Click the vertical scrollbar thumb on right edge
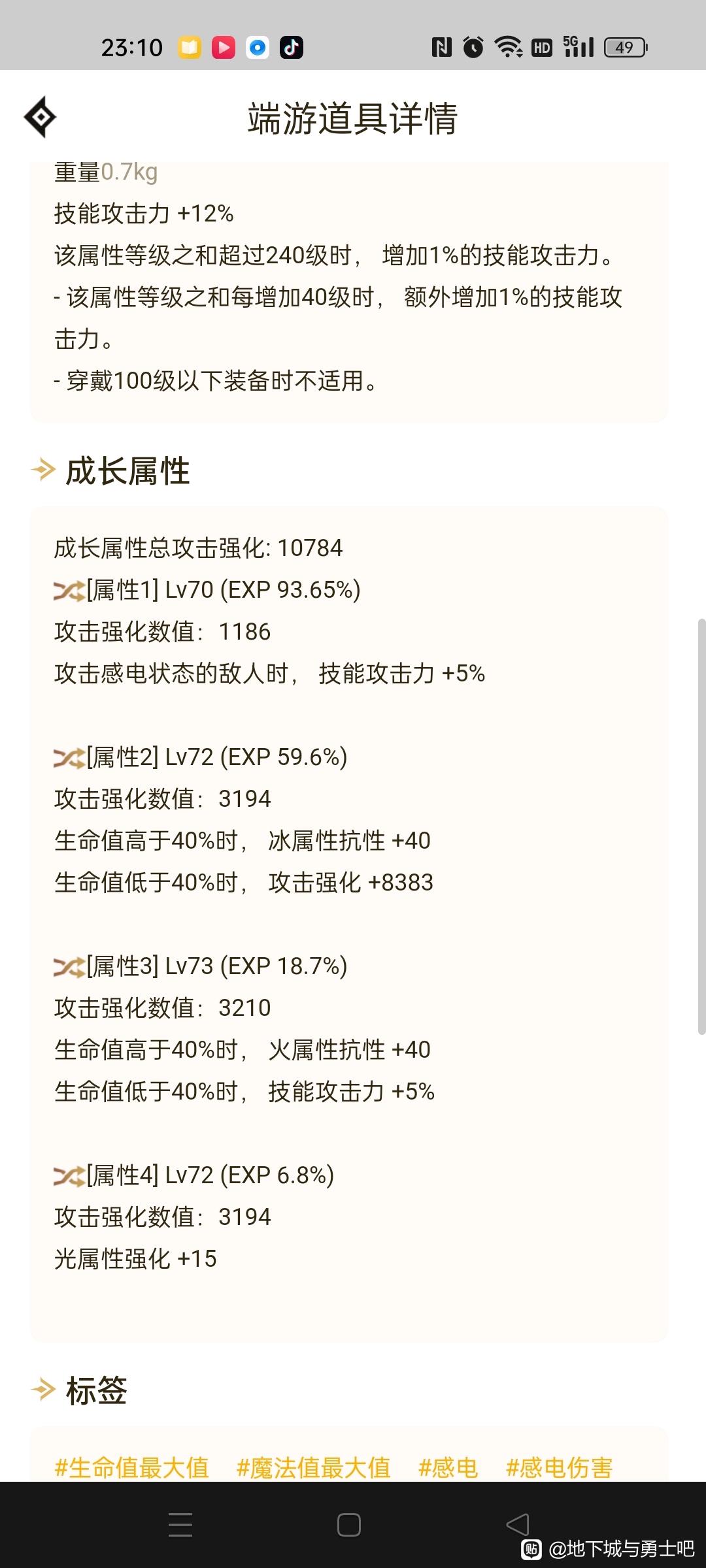This screenshot has height=1568, width=706. point(701,826)
